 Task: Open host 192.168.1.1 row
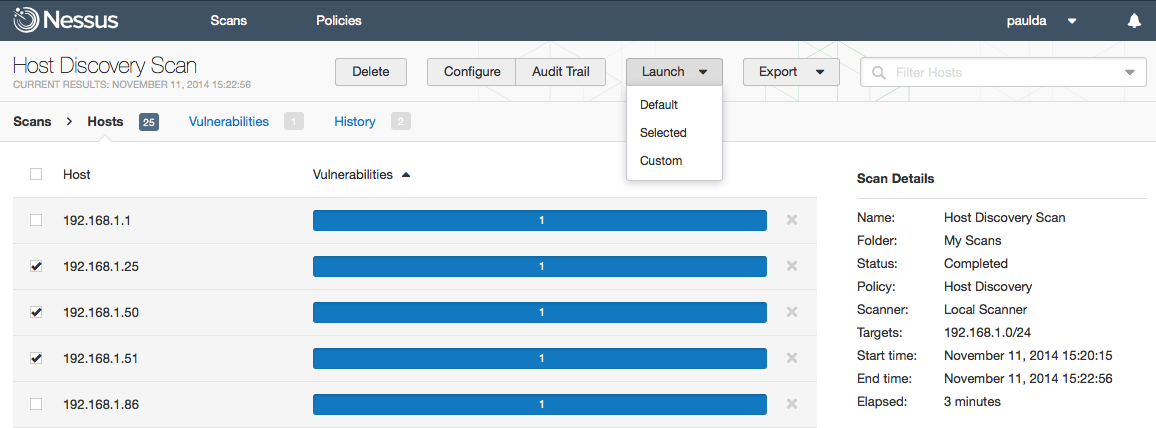[x=415, y=220]
